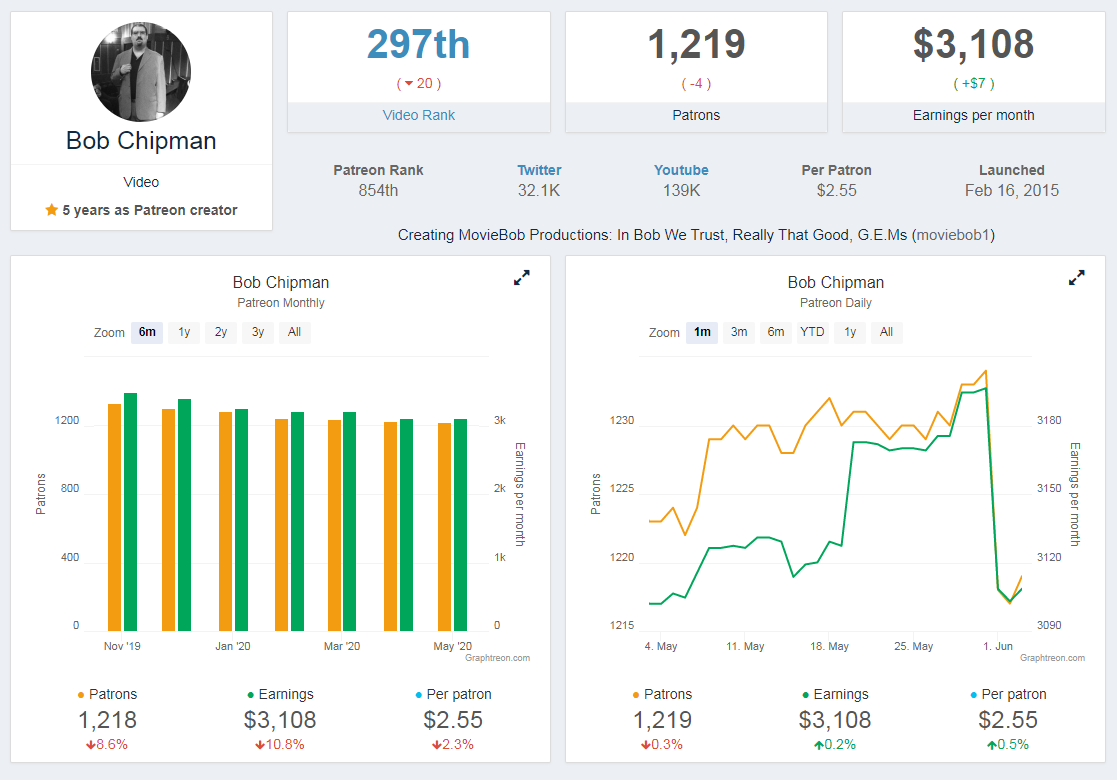Click the Patreon Monthly chart subtitle

point(281,303)
